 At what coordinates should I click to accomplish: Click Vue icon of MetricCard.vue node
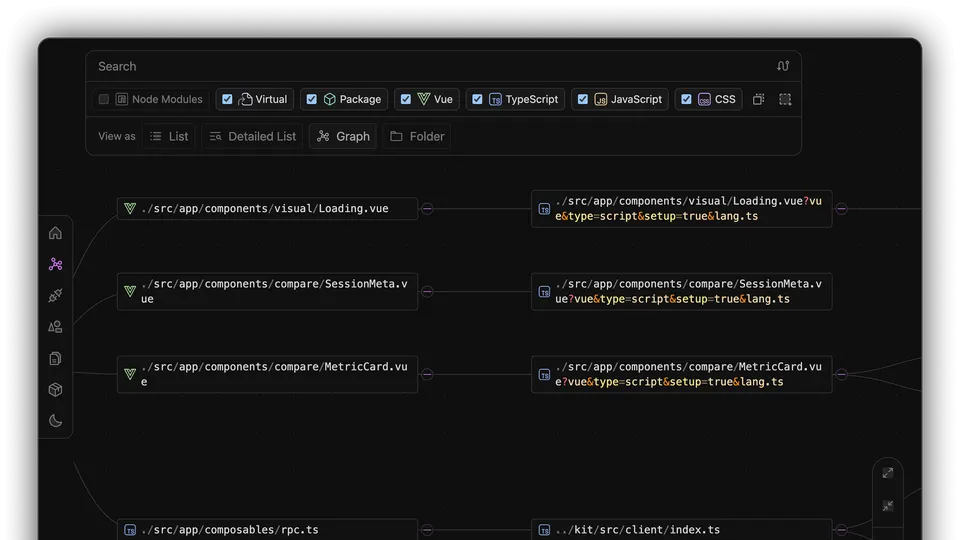[x=130, y=373]
